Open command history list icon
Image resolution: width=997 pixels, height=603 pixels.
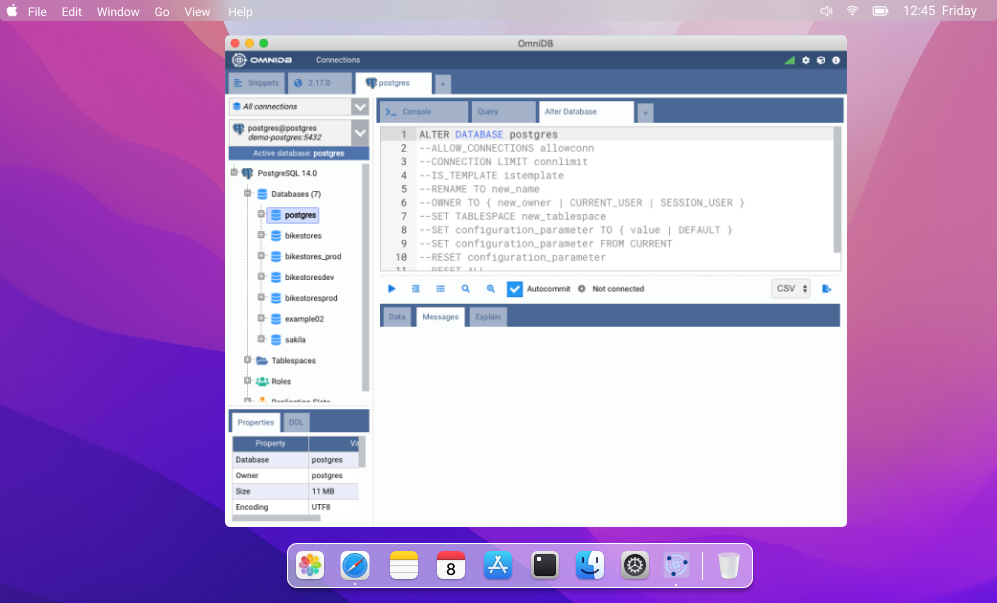click(441, 289)
